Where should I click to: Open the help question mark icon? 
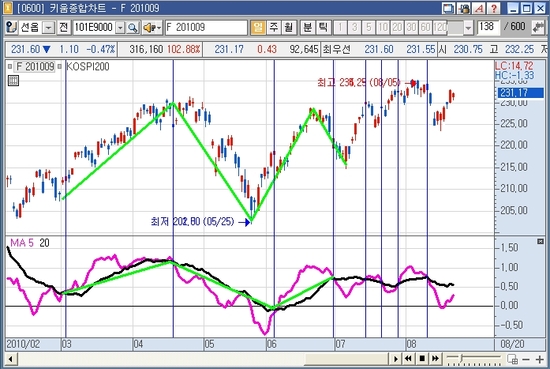[x=494, y=8]
